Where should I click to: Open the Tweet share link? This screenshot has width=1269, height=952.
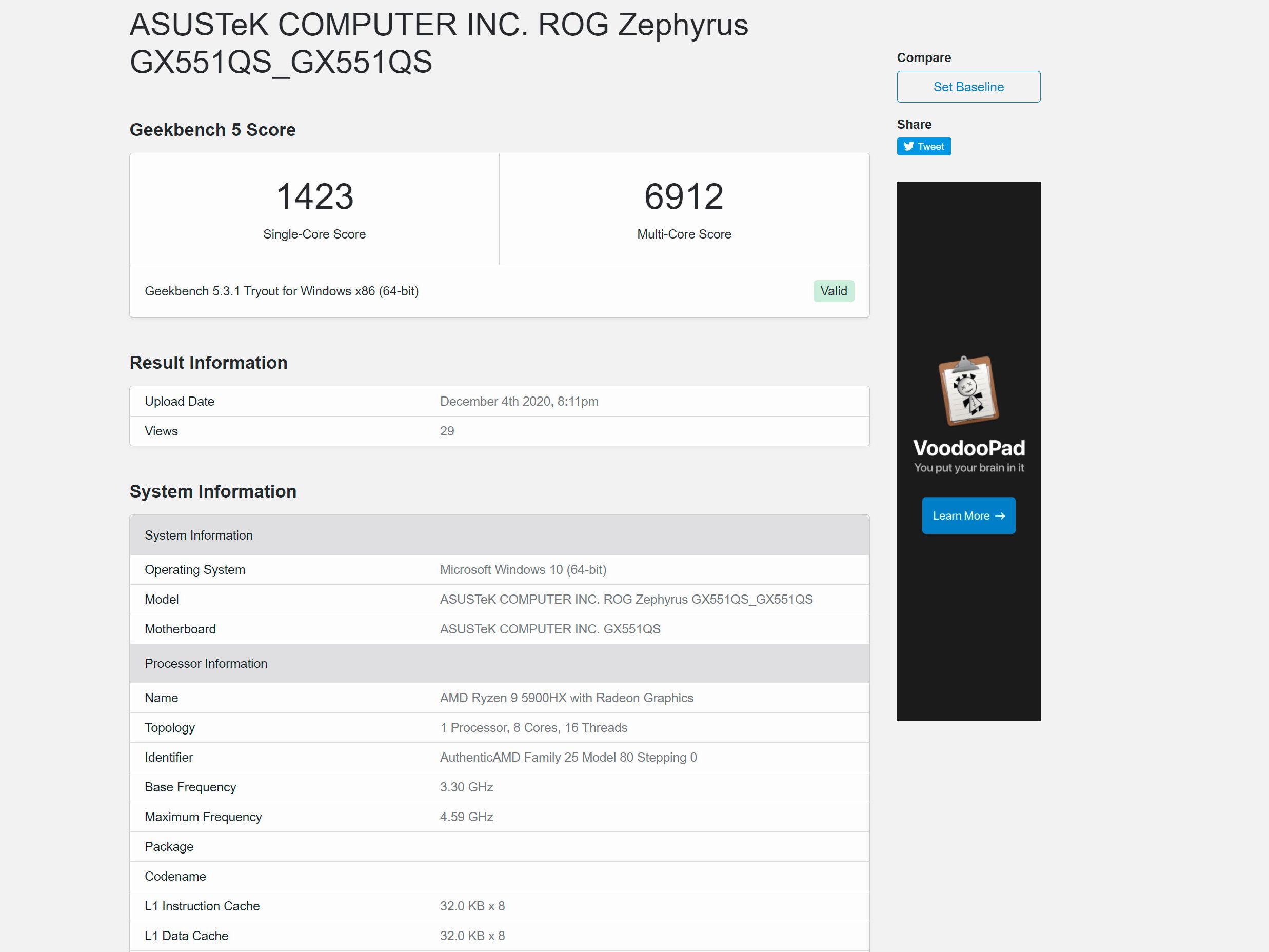click(x=924, y=146)
